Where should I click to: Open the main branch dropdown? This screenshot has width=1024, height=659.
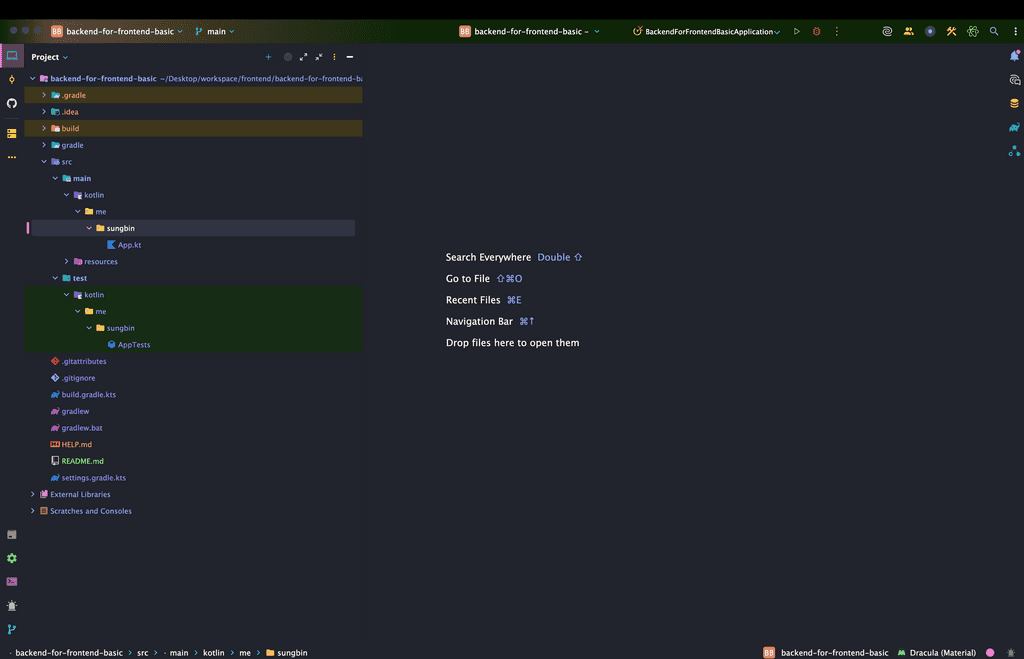(214, 31)
